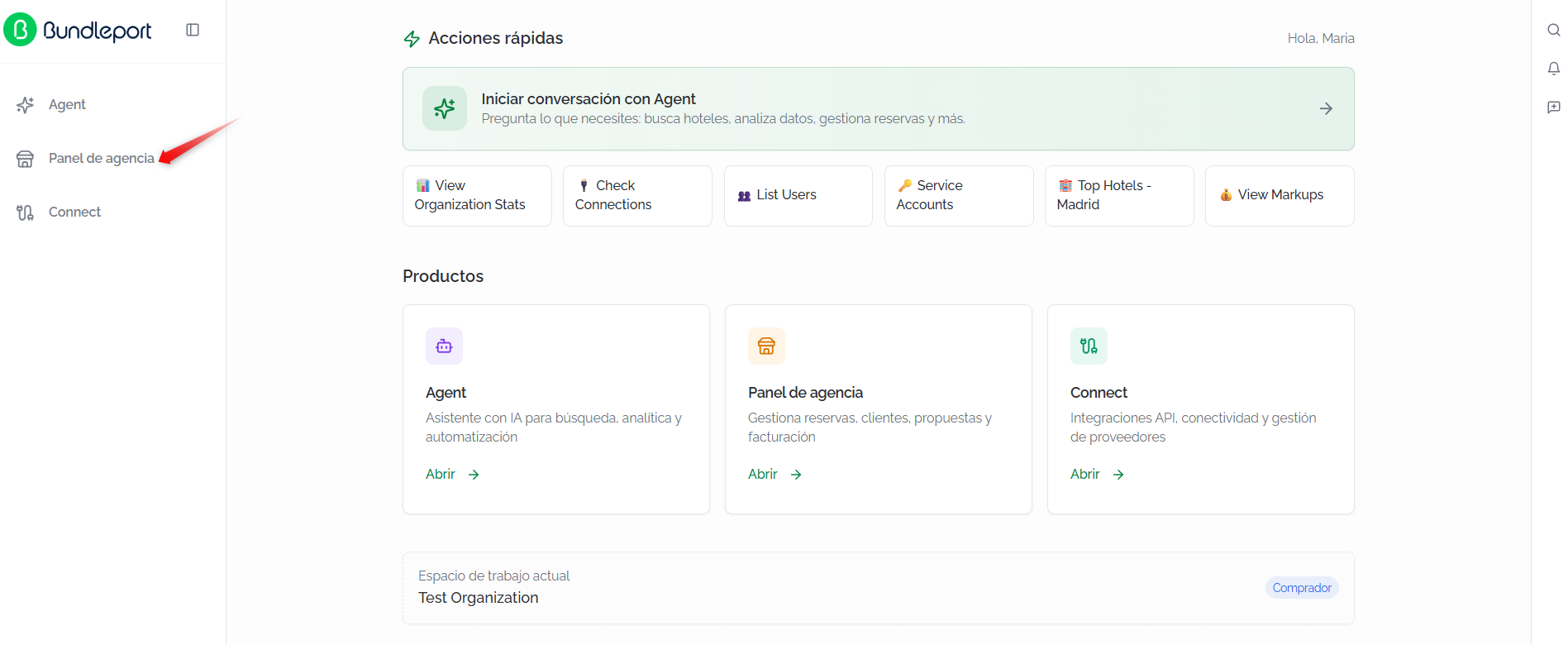
Task: Collapse the sidebar with the panel toggle icon
Action: [x=193, y=30]
